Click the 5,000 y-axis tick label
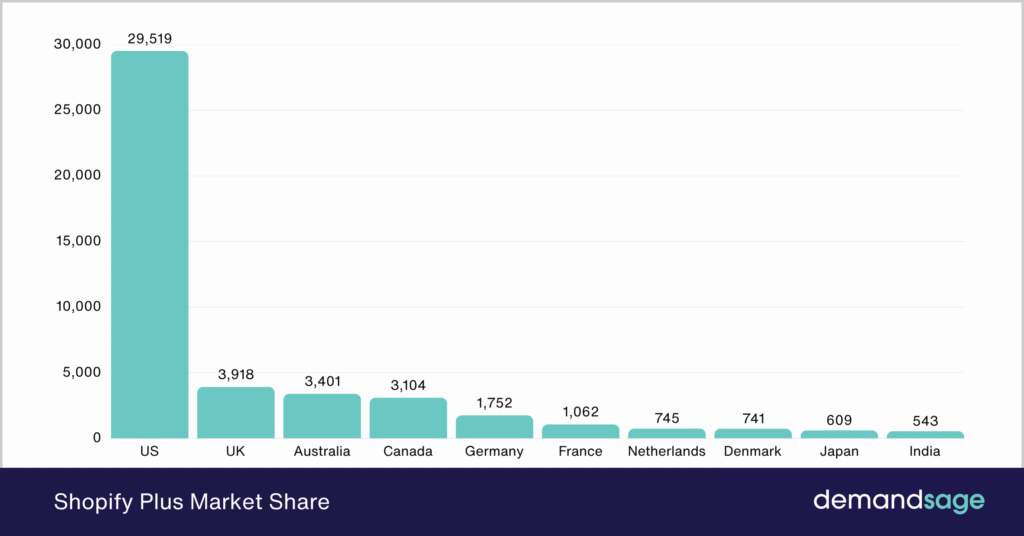Screen dimensions: 1024x536 tap(82, 372)
